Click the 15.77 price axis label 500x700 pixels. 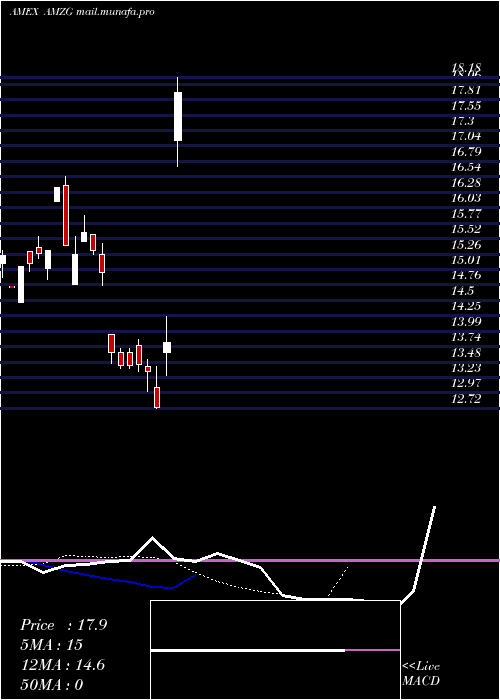[x=466, y=214]
